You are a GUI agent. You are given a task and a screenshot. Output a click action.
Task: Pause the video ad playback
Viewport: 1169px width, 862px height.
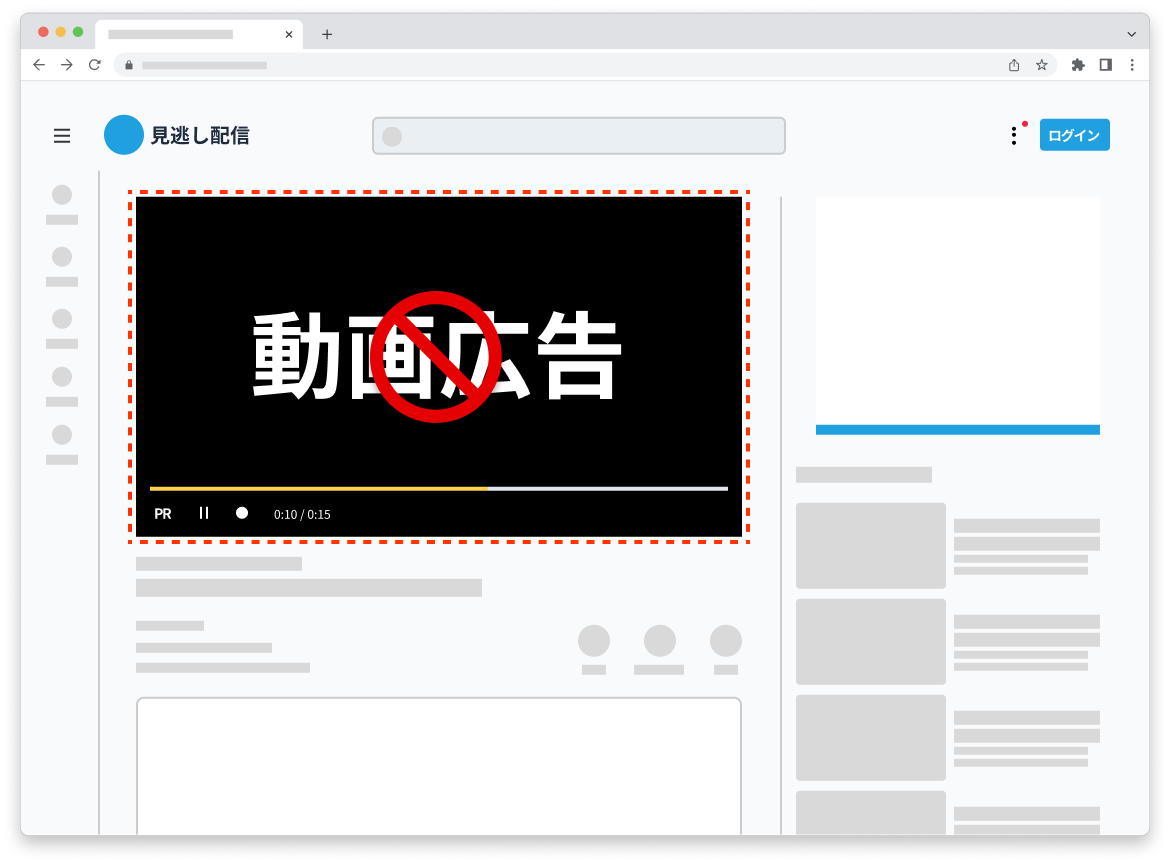[204, 513]
